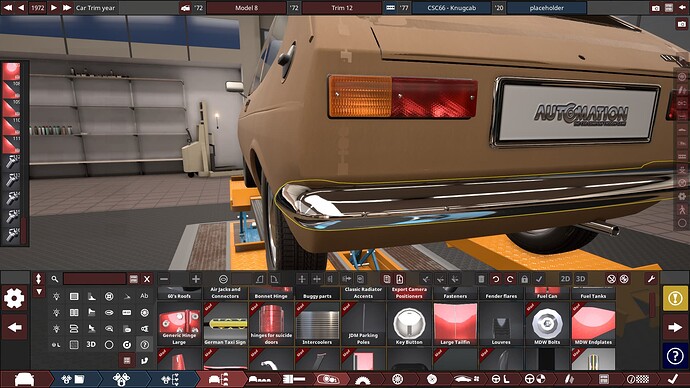Choose the Intercoolers fixture category
This screenshot has height=388, width=690.
tap(317, 324)
